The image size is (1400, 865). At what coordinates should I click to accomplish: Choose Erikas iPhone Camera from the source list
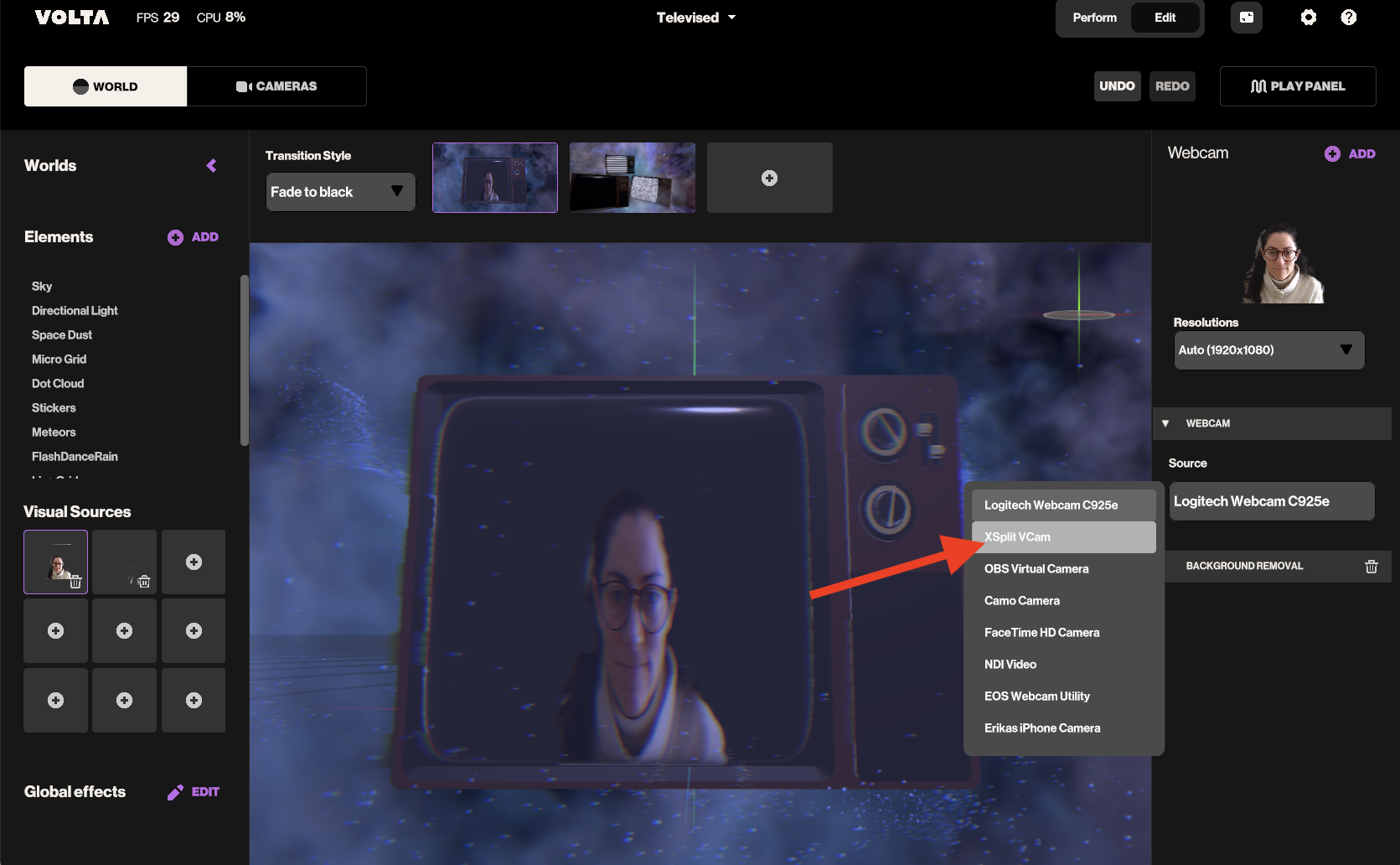click(x=1064, y=728)
